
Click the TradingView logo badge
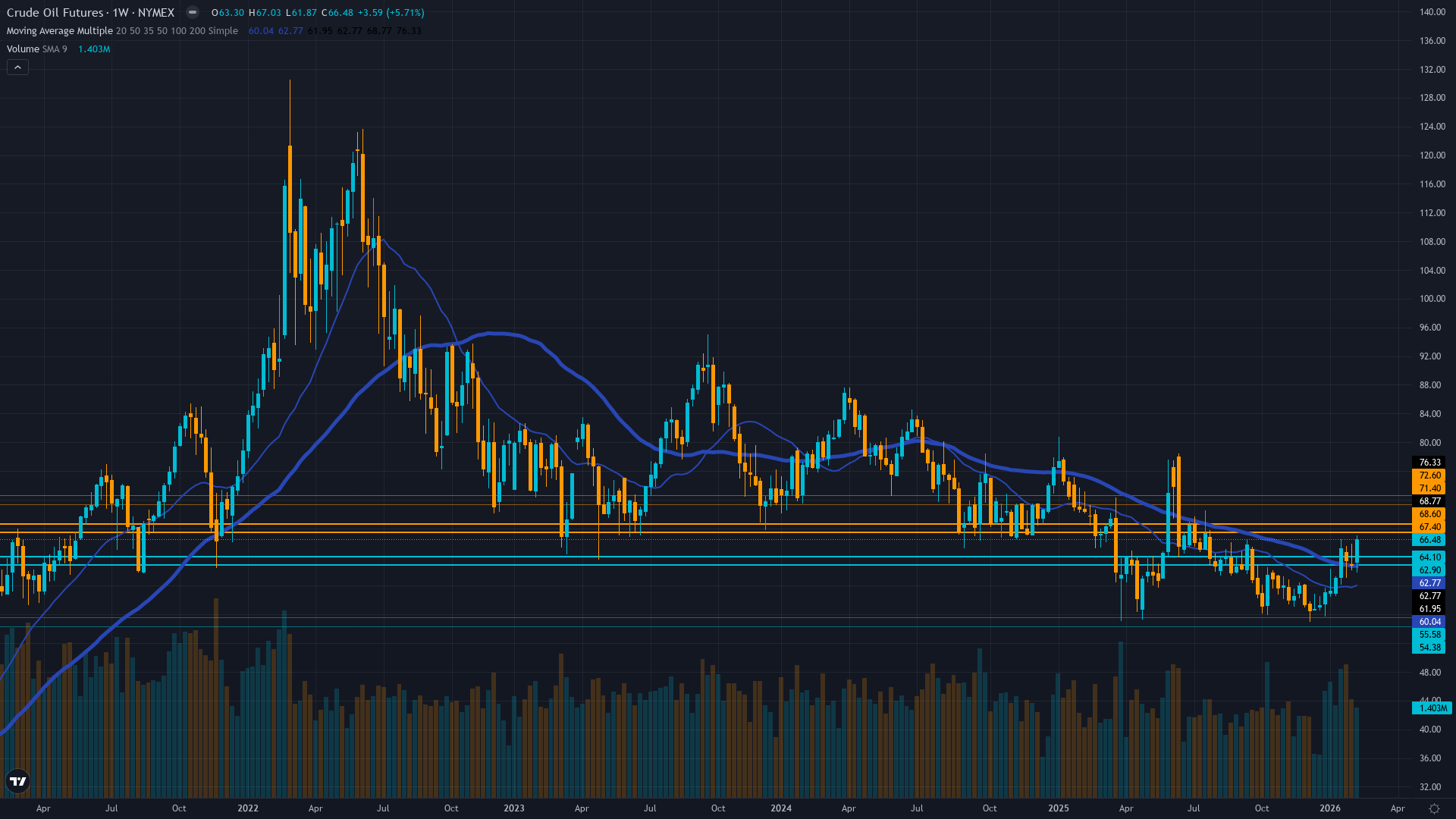pyautogui.click(x=17, y=781)
